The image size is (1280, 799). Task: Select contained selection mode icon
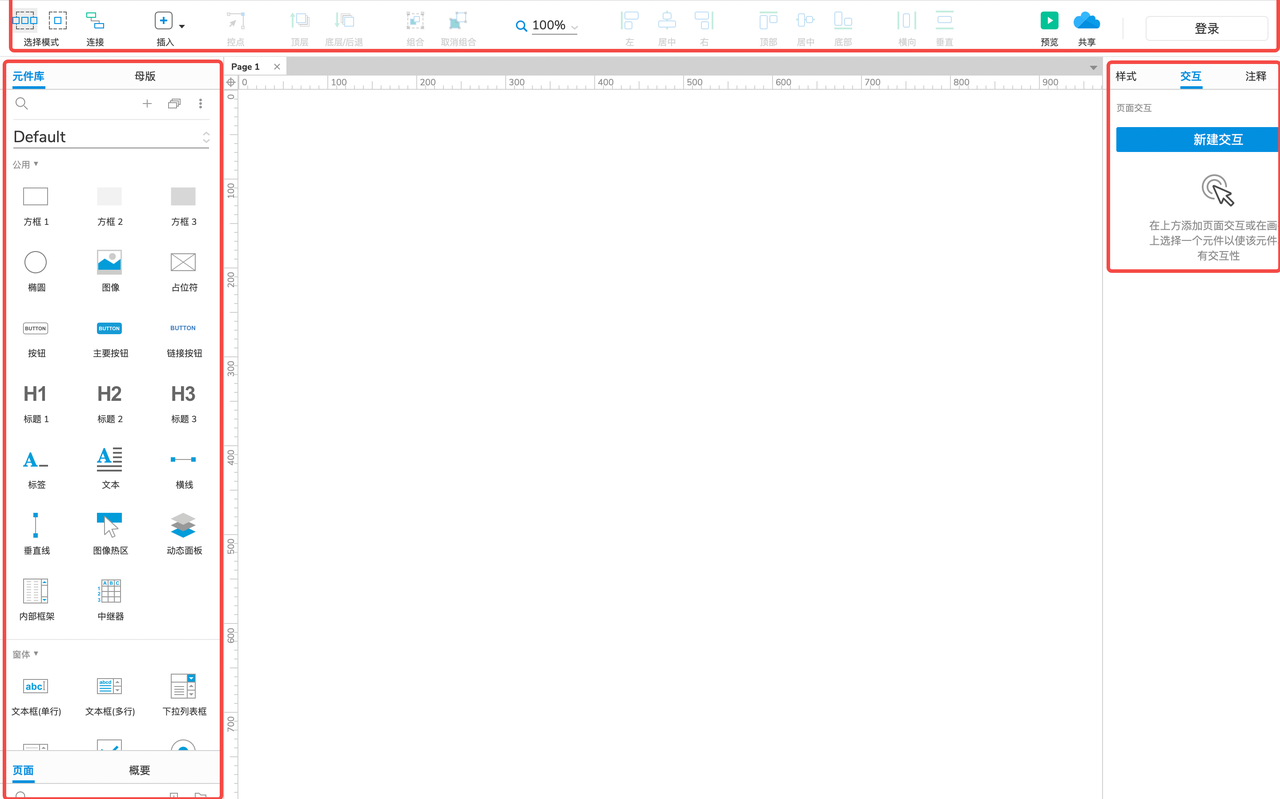tap(58, 20)
